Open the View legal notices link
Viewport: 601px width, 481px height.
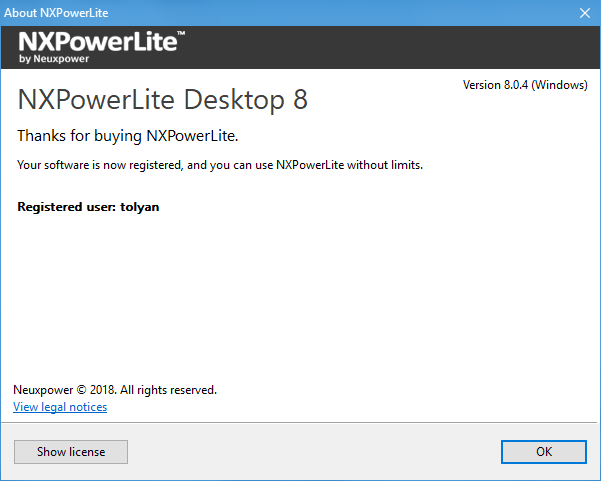pos(60,407)
